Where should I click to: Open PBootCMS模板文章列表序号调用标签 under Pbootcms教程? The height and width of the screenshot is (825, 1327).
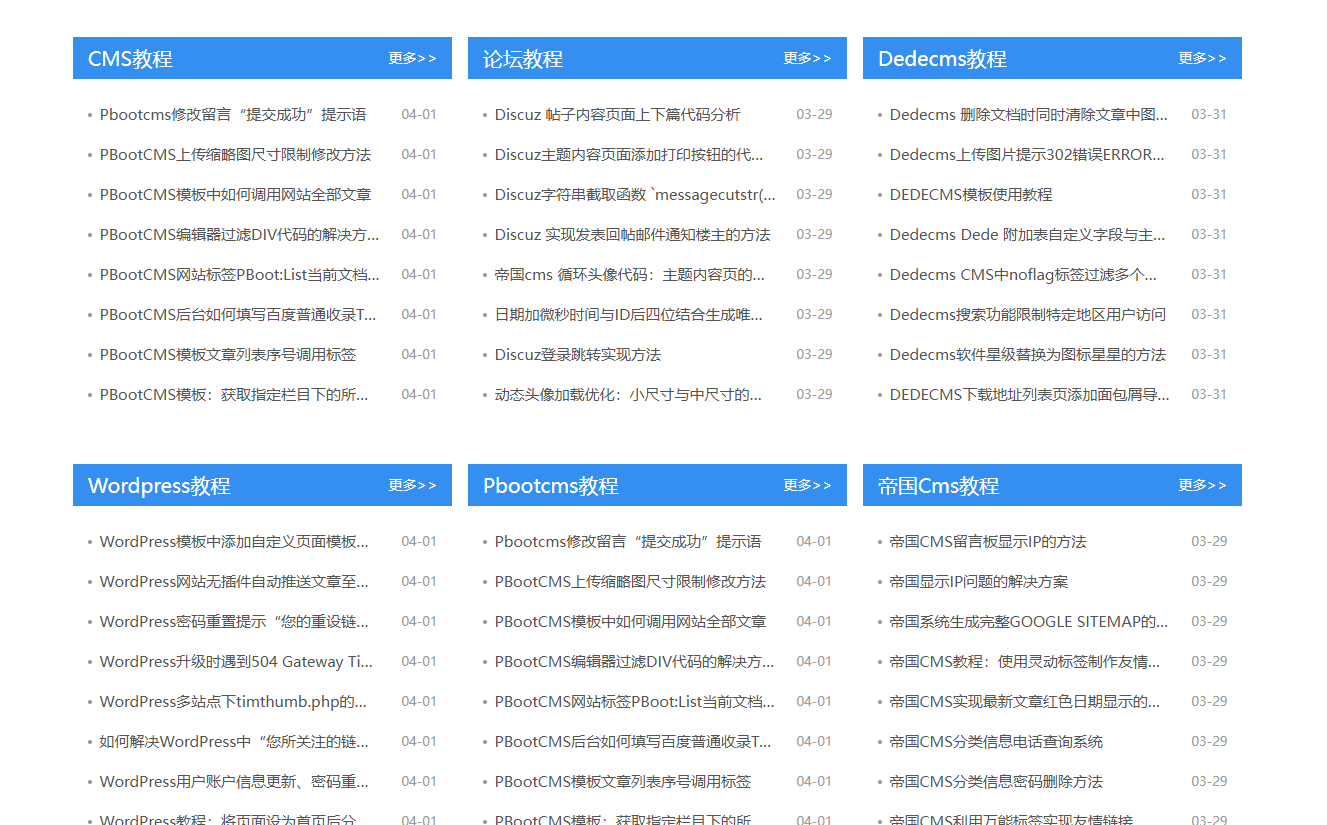click(623, 782)
